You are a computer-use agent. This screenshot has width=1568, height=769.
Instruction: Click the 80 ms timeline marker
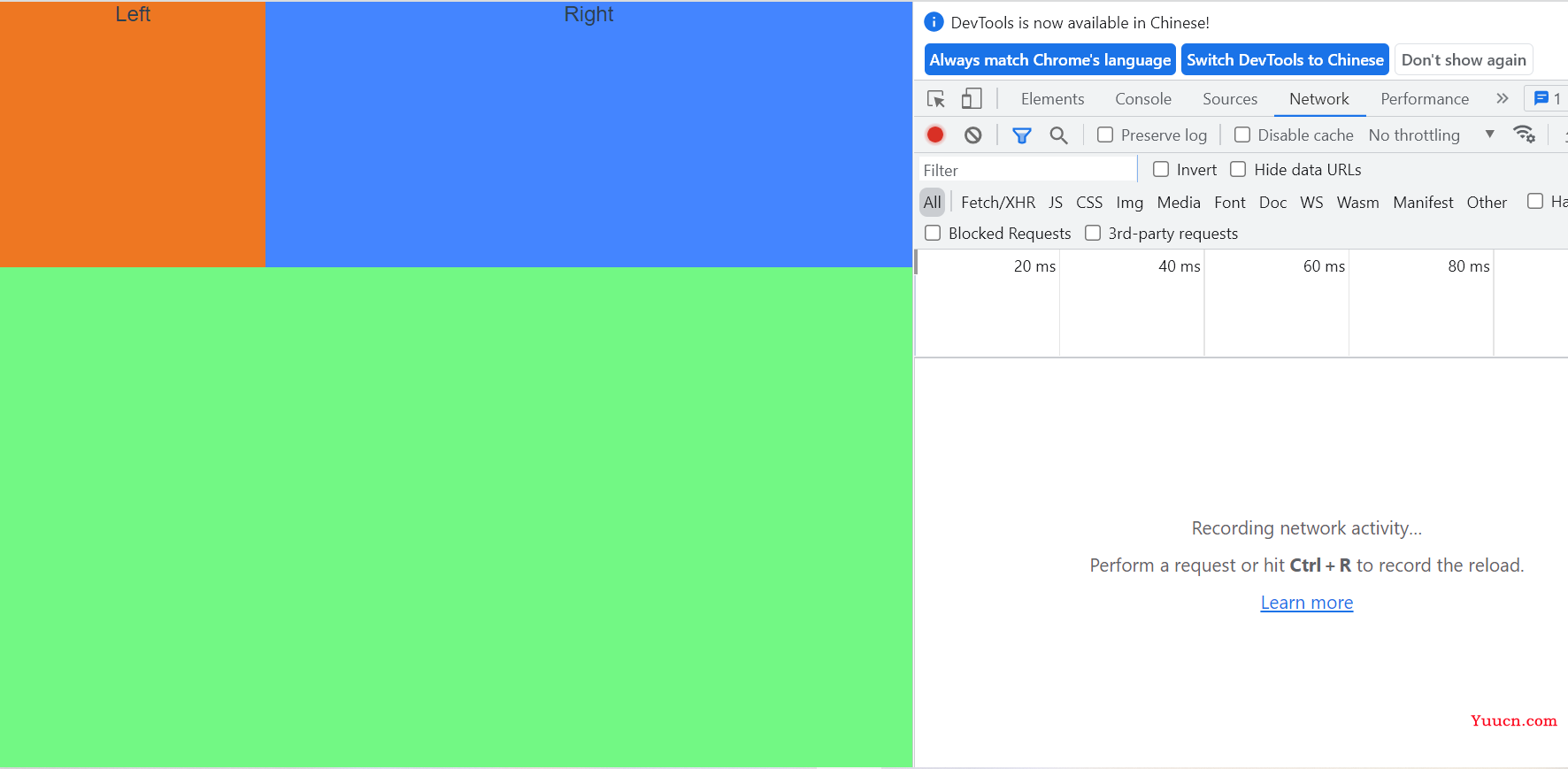[x=1469, y=265]
